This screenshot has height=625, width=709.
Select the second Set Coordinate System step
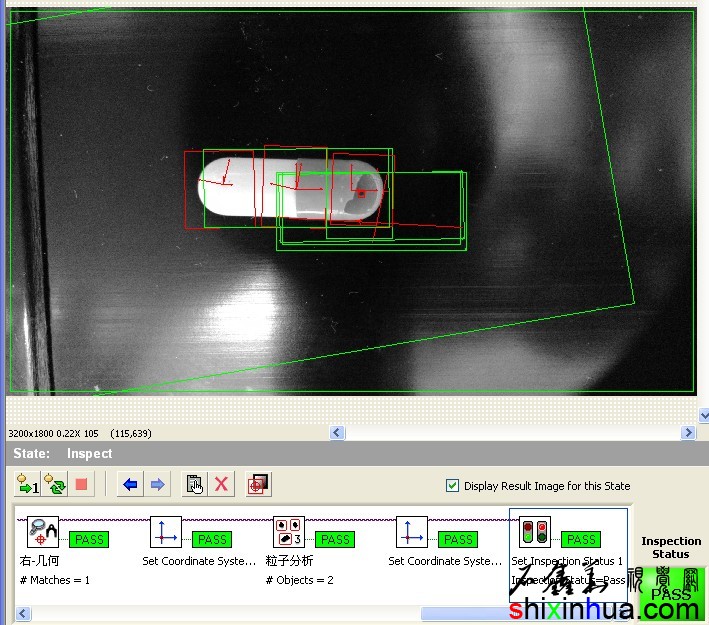coord(412,533)
